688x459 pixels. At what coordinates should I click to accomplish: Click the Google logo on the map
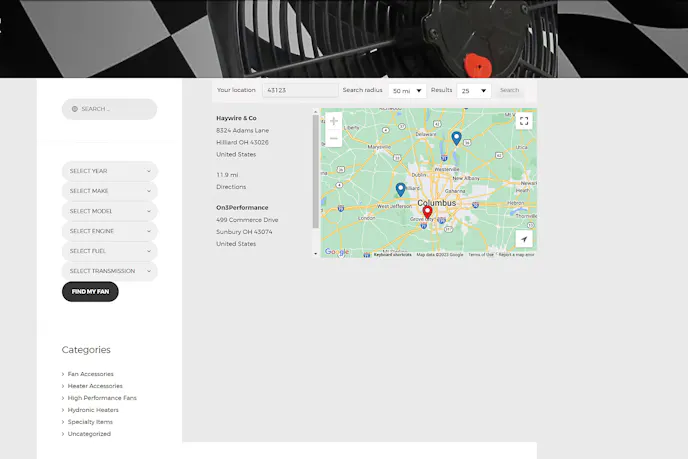[x=337, y=253]
